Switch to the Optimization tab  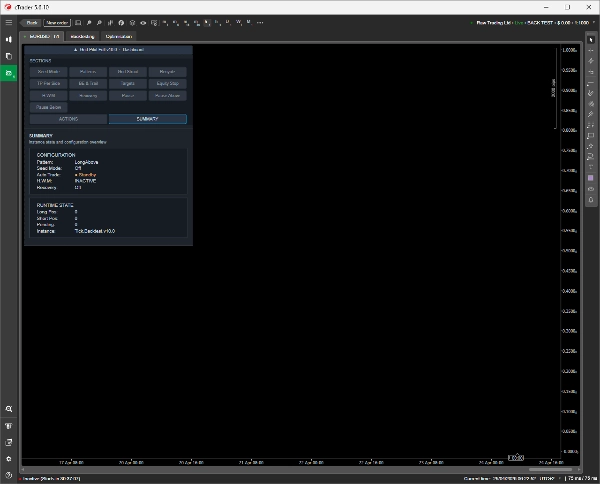(x=119, y=36)
